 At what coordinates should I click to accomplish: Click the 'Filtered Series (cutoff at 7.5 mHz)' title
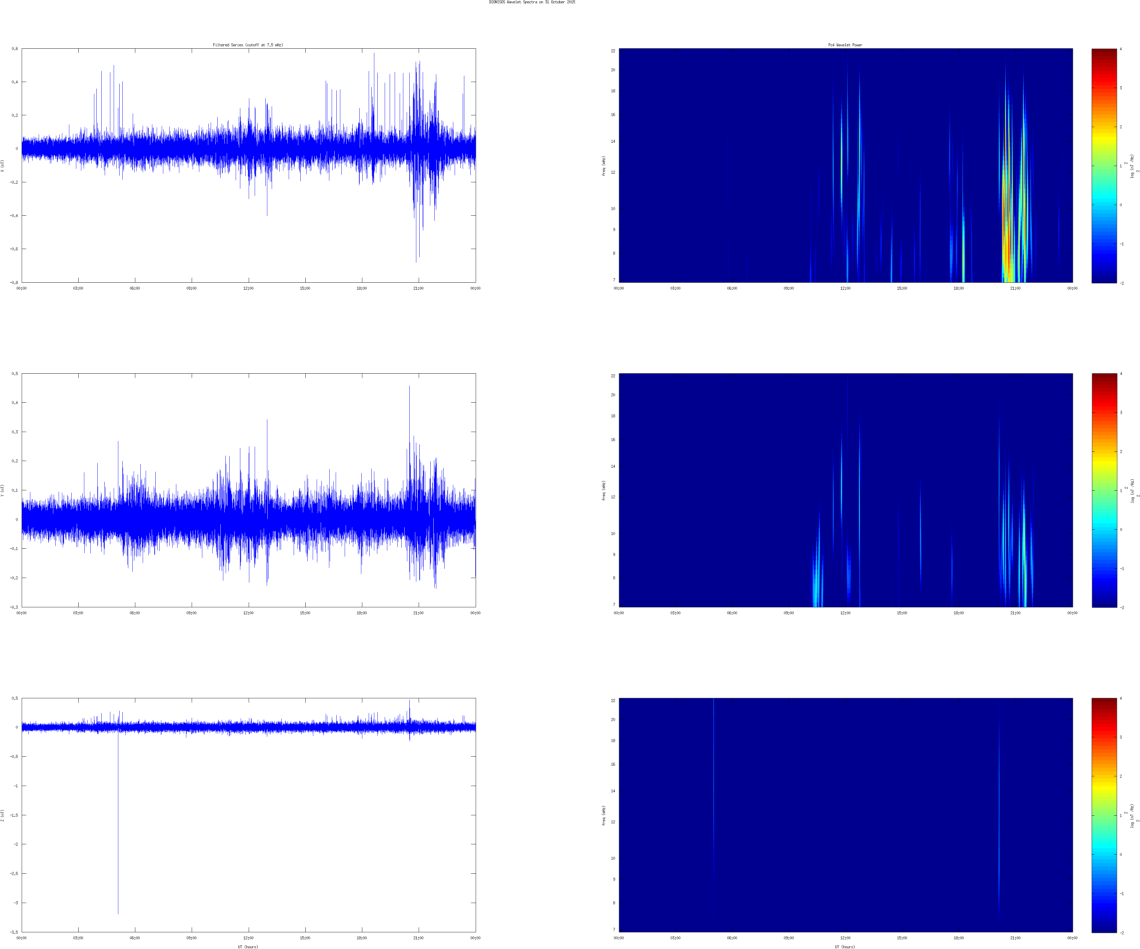click(x=248, y=45)
